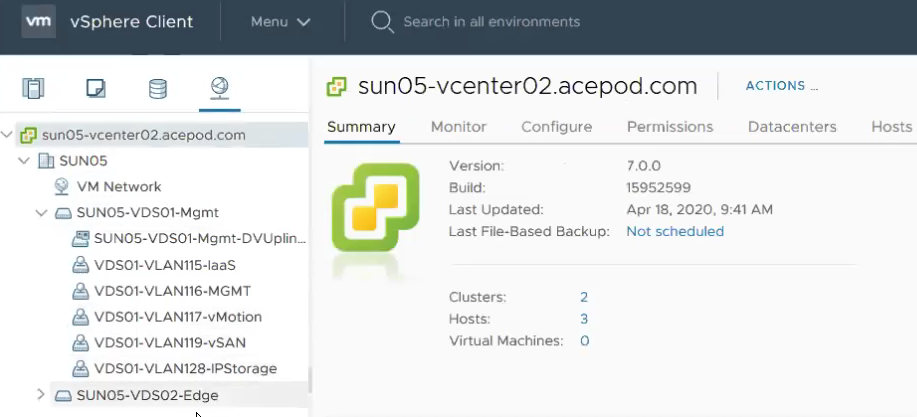Click the VM Network globe icon
The height and width of the screenshot is (417, 917).
tap(62, 187)
